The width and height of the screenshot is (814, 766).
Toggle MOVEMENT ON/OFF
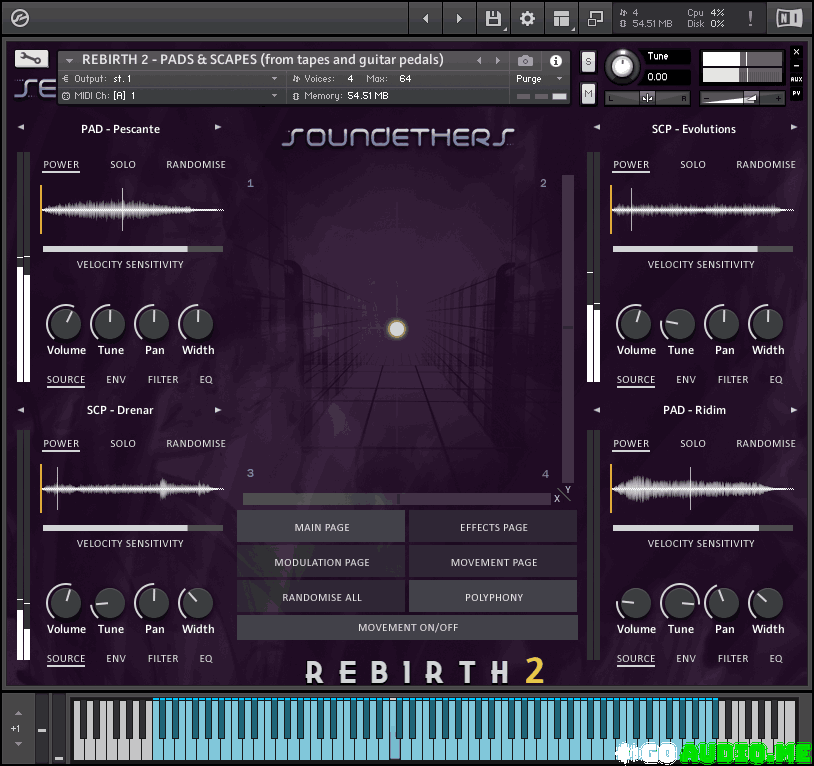click(408, 628)
